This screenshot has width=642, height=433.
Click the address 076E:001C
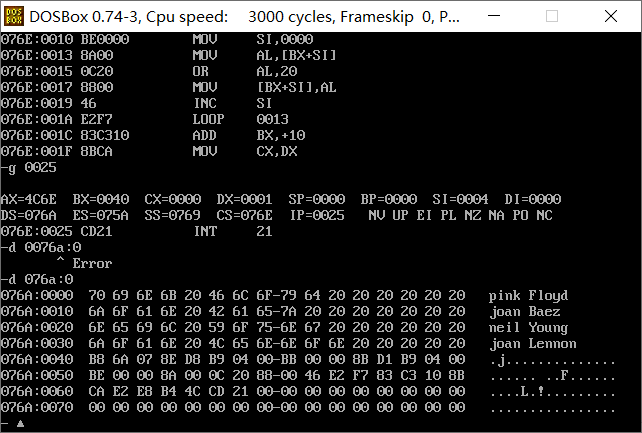36,135
